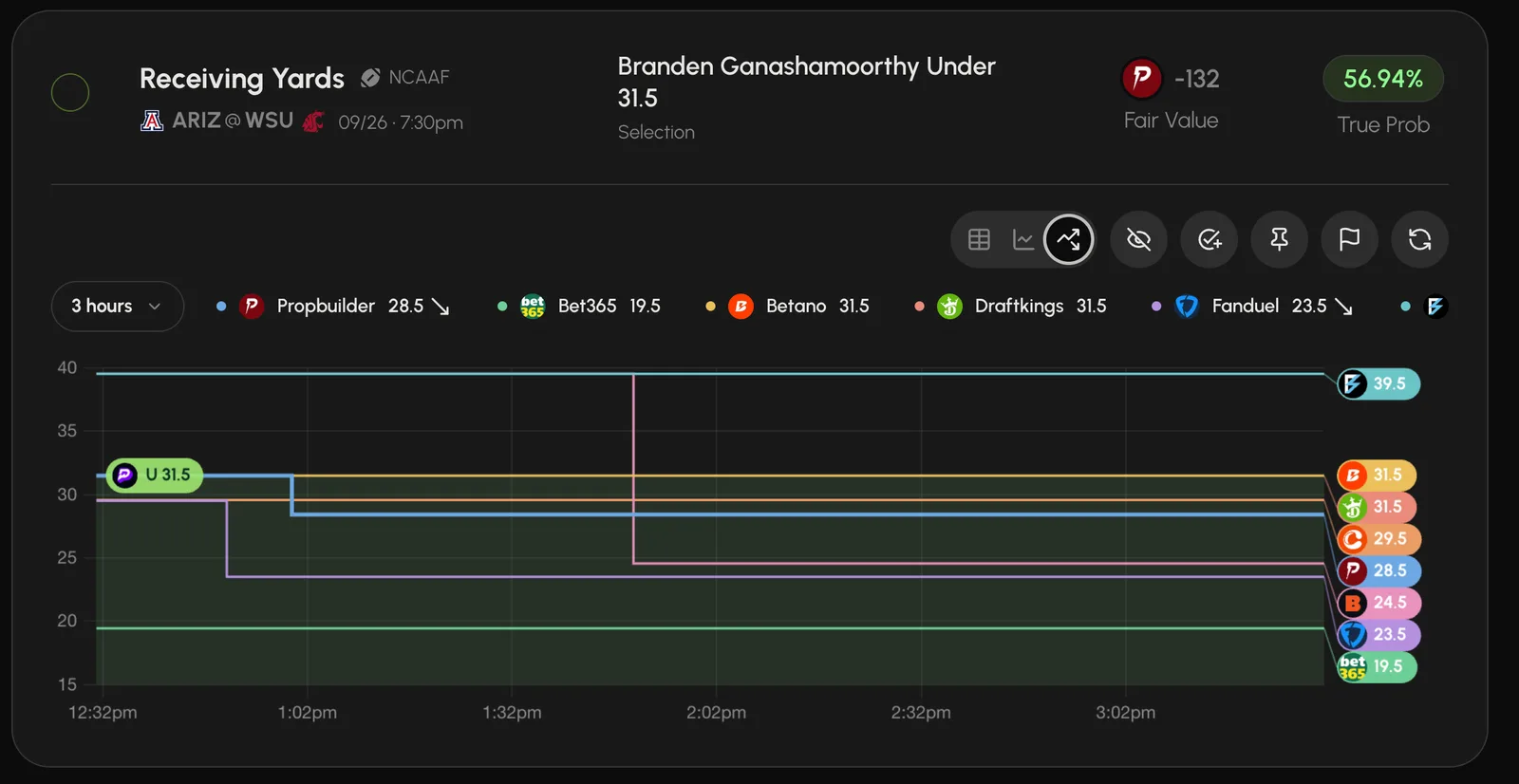Toggle Bet365 series in legend
Viewport: 1519px width, 784px height.
(579, 306)
